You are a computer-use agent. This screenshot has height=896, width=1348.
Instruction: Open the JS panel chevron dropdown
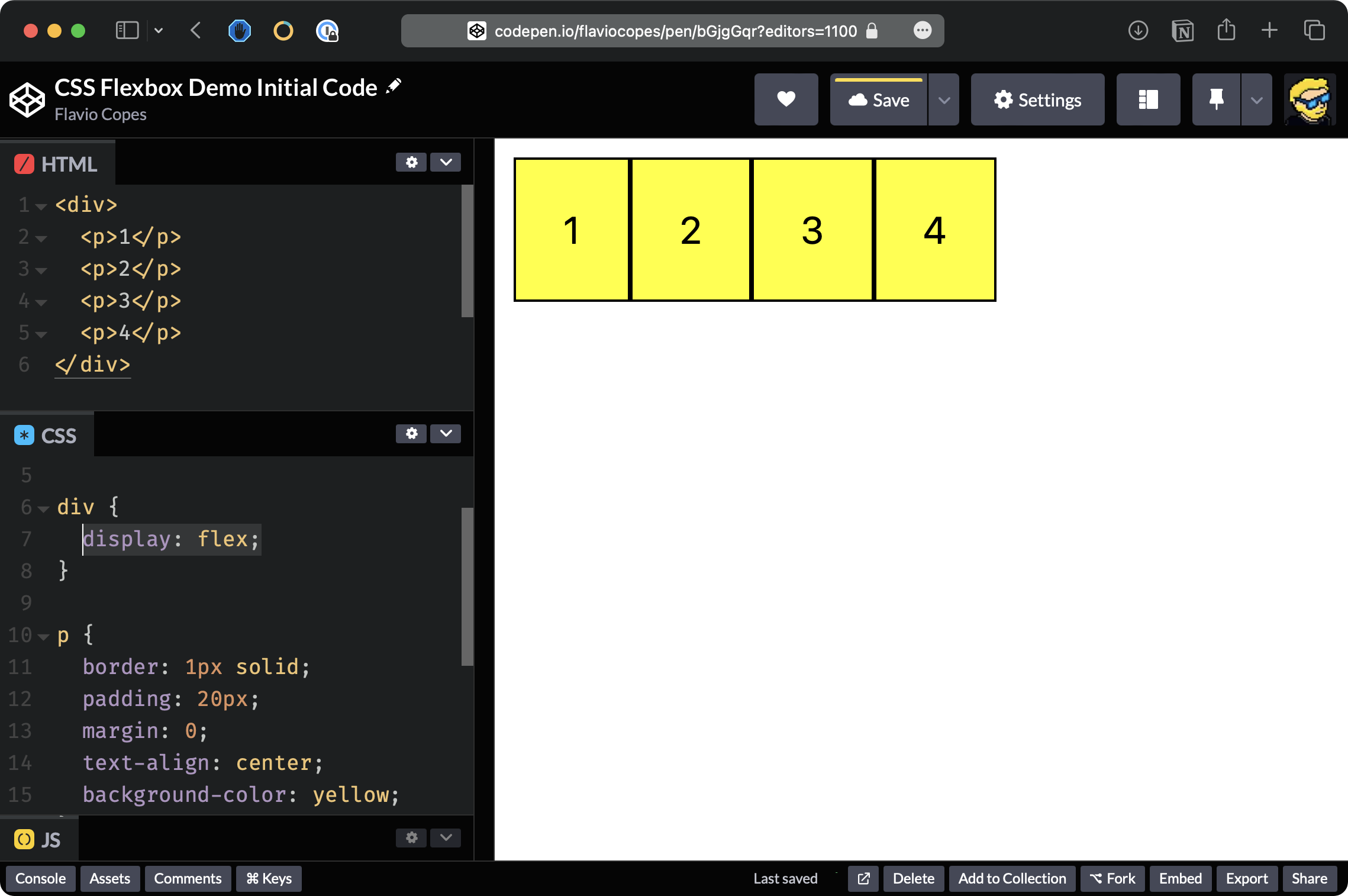(x=446, y=837)
